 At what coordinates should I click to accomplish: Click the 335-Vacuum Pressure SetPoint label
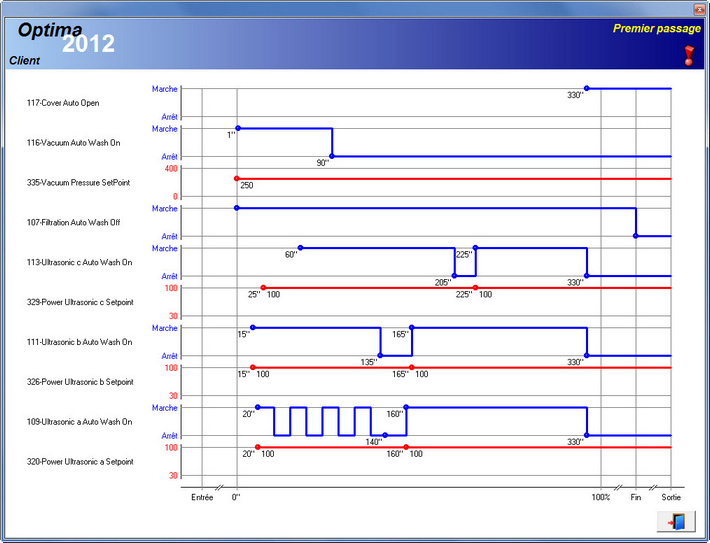(78, 183)
